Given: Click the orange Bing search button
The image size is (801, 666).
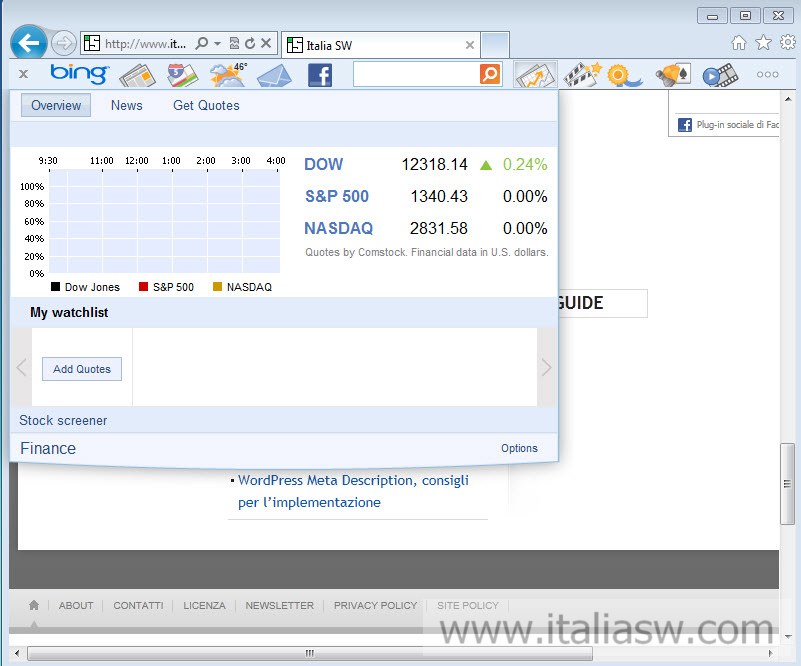Looking at the screenshot, I should [x=490, y=75].
